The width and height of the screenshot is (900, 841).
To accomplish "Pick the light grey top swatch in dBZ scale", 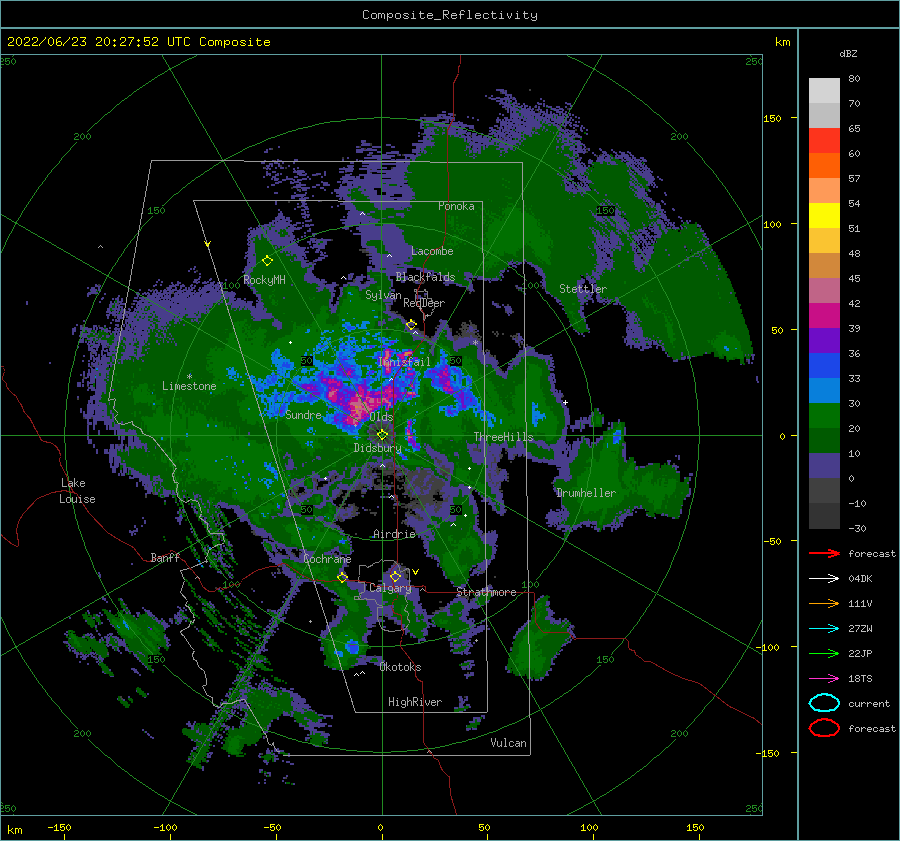I will [x=824, y=90].
